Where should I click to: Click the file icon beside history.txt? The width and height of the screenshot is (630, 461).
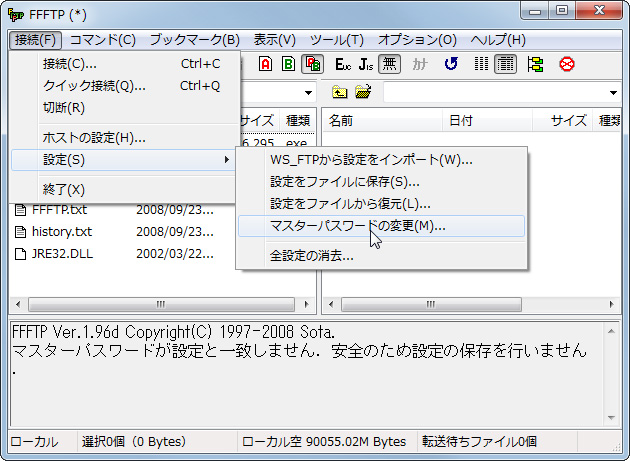(x=20, y=232)
